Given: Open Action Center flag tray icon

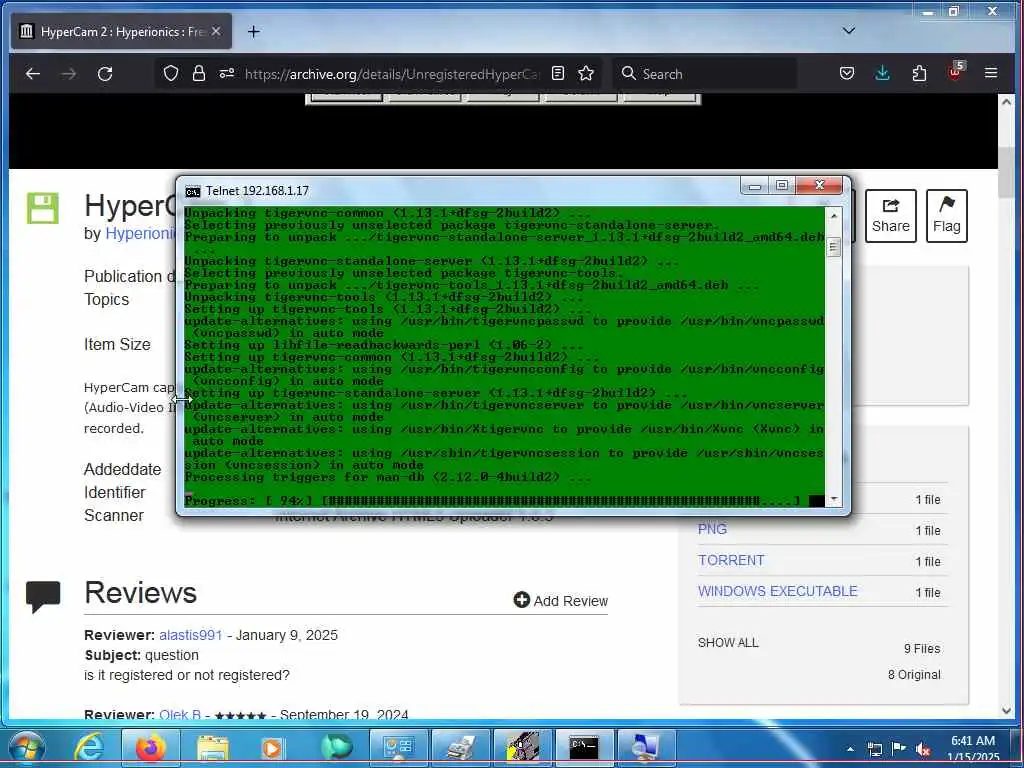Looking at the screenshot, I should 899,749.
